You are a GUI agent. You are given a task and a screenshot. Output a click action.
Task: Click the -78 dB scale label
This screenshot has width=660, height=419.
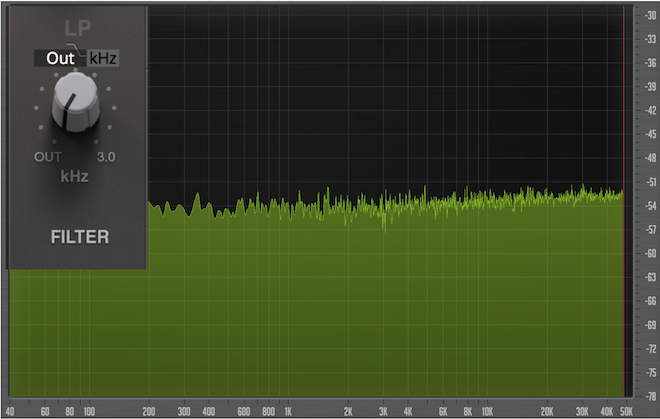pyautogui.click(x=650, y=396)
